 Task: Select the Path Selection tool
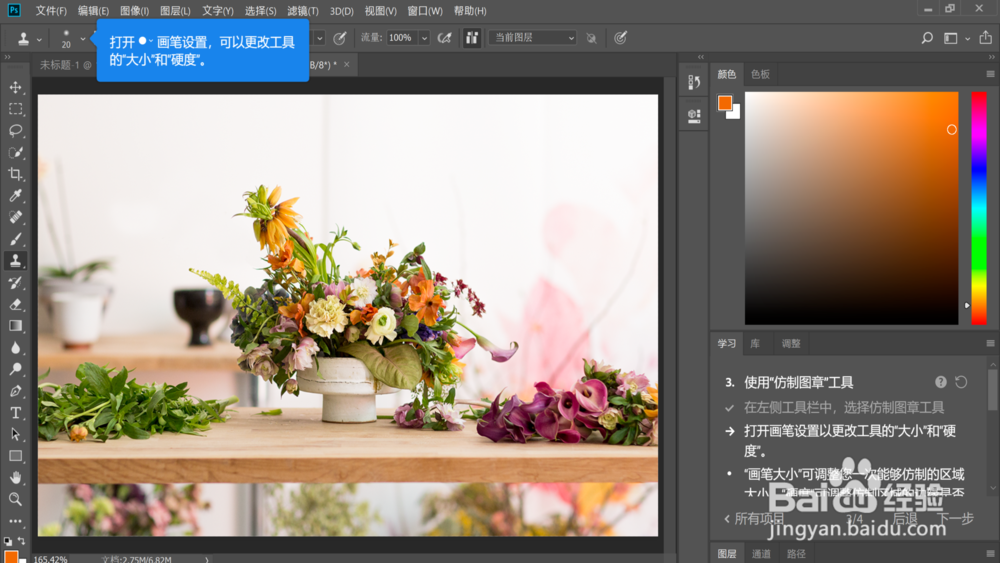(15, 434)
